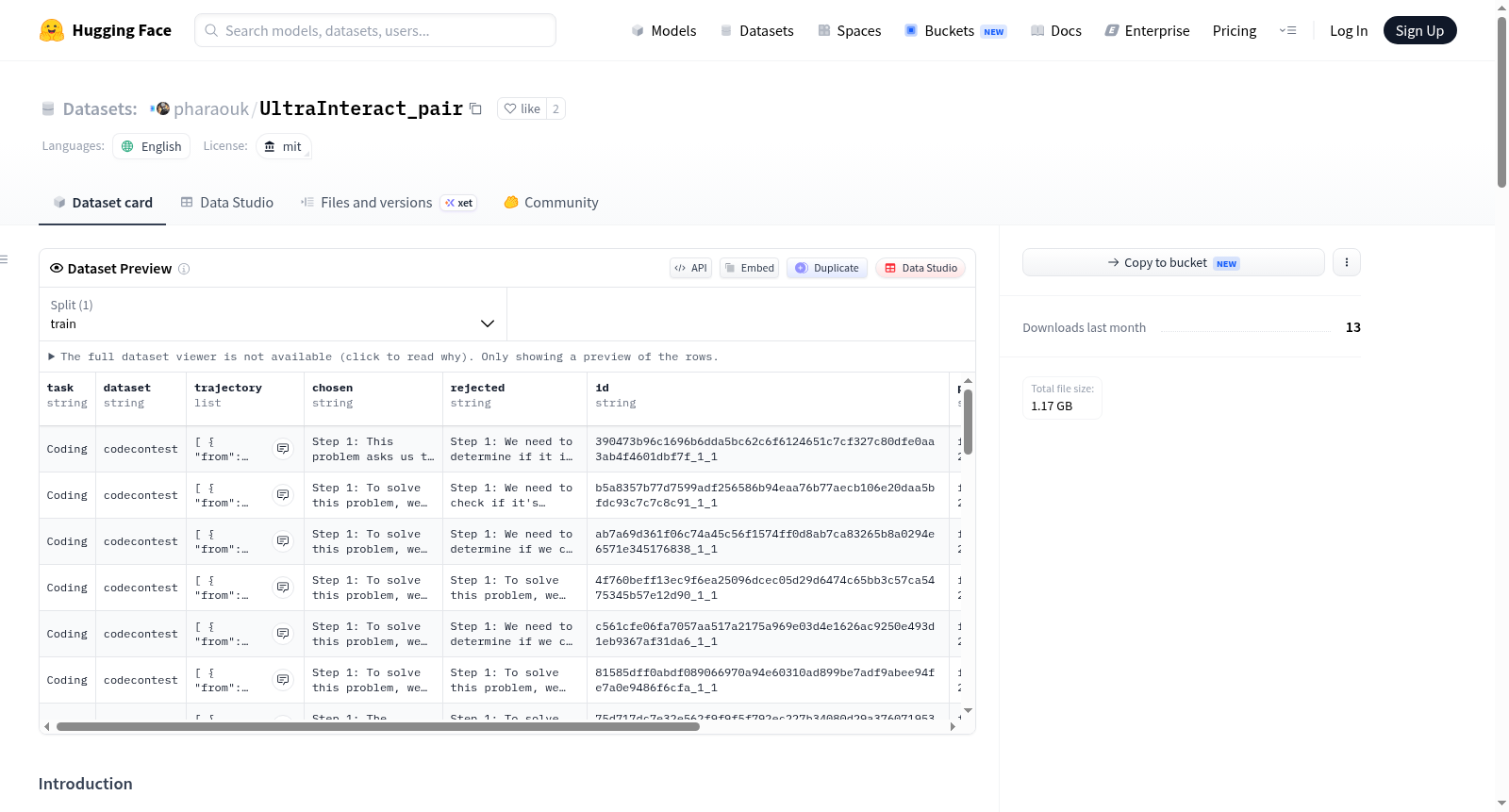Like the UltraInteract_pair dataset
Image resolution: width=1509 pixels, height=812 pixels.
pos(522,109)
